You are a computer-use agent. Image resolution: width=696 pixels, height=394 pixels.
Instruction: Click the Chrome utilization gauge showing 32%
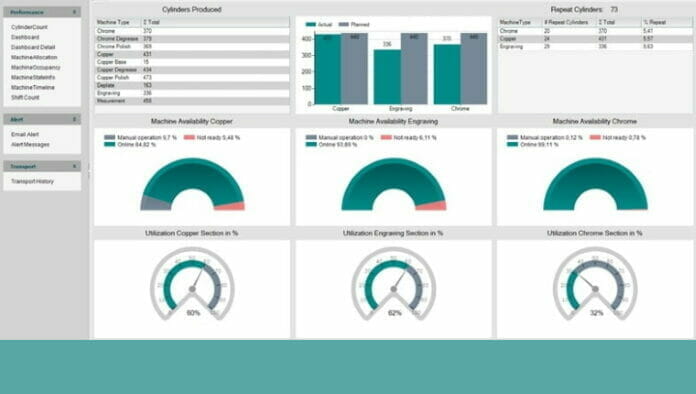click(595, 284)
